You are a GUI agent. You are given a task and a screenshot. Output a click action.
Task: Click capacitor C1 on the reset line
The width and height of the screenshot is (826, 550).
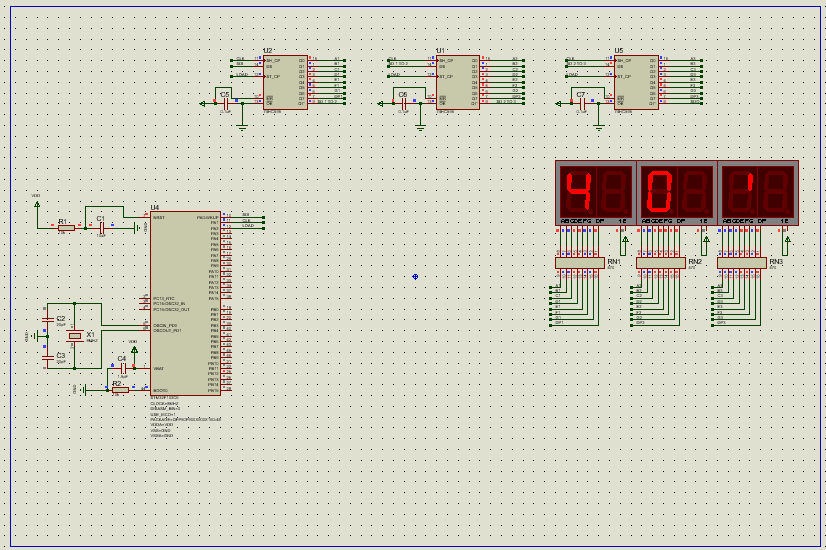[102, 228]
